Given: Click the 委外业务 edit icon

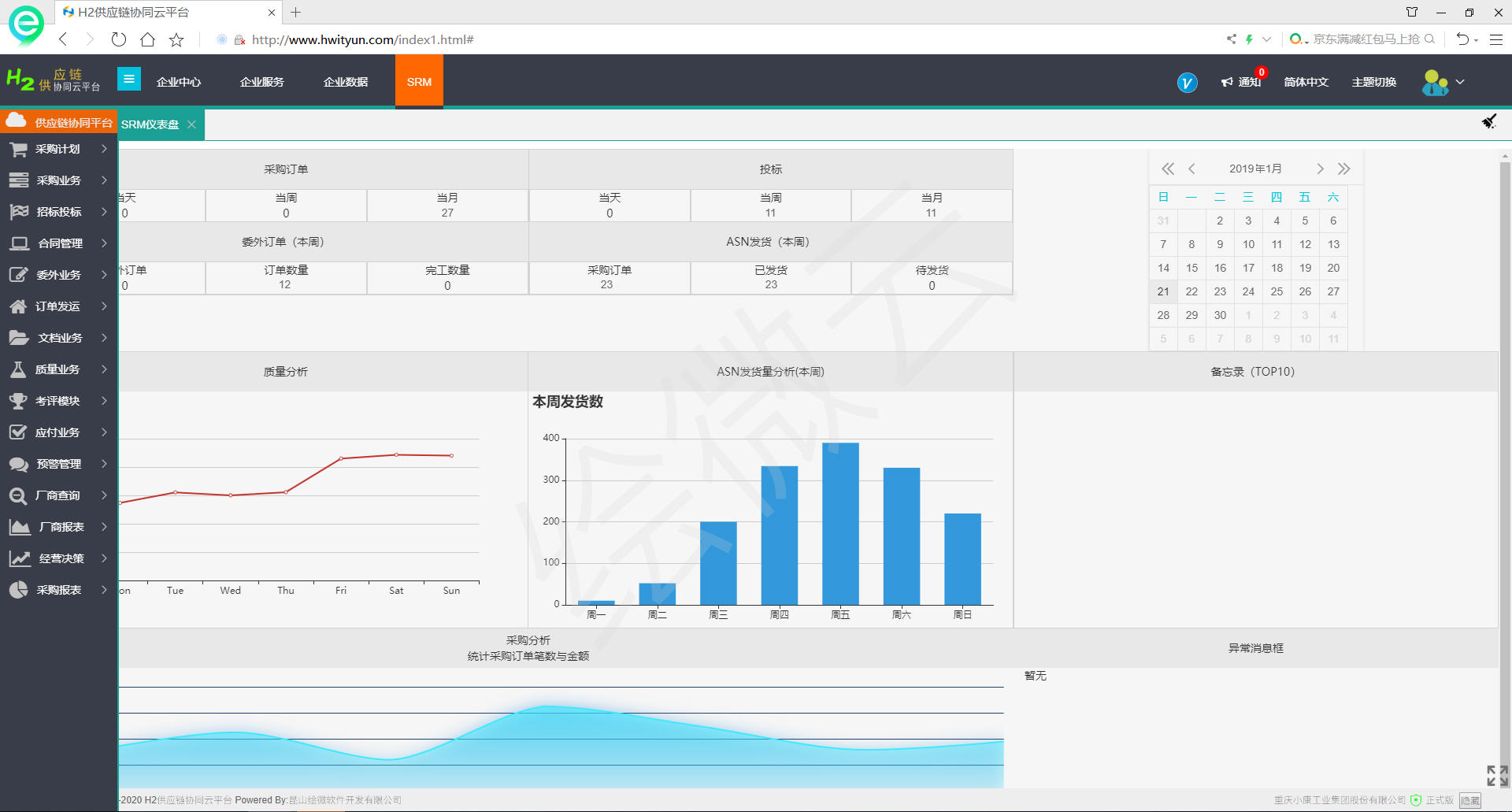Looking at the screenshot, I should pos(18,275).
